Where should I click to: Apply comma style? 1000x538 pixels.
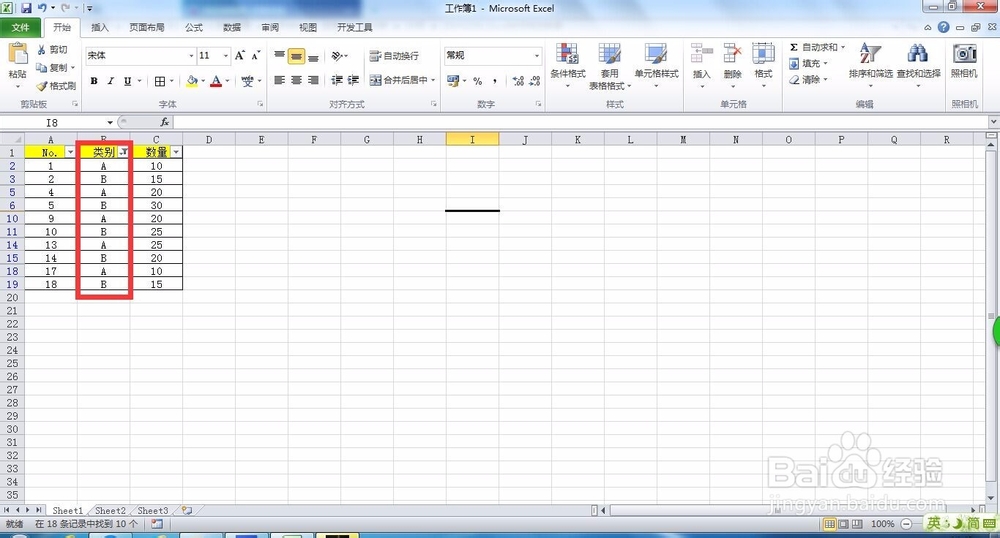[495, 81]
